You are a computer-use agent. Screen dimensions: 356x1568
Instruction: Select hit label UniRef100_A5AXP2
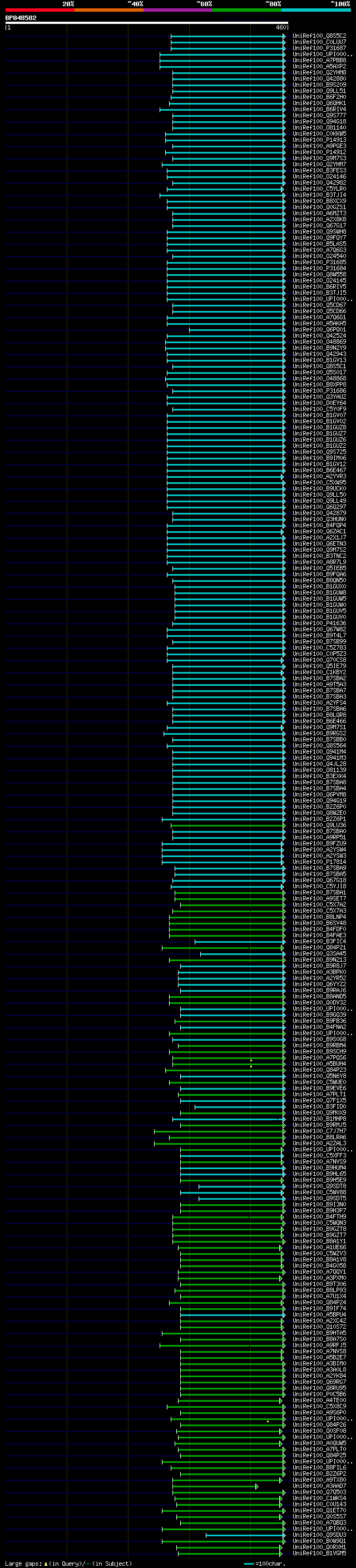(319, 66)
